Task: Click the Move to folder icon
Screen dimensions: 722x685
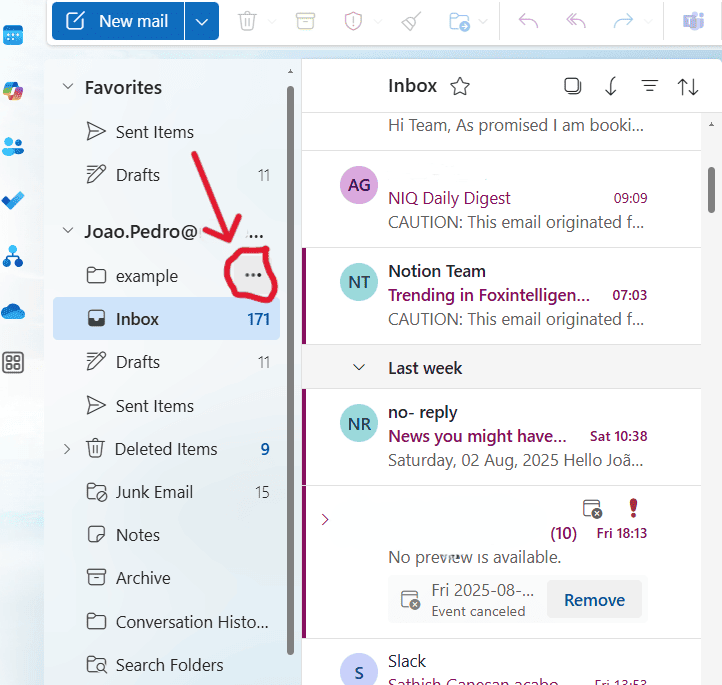Action: coord(459,21)
